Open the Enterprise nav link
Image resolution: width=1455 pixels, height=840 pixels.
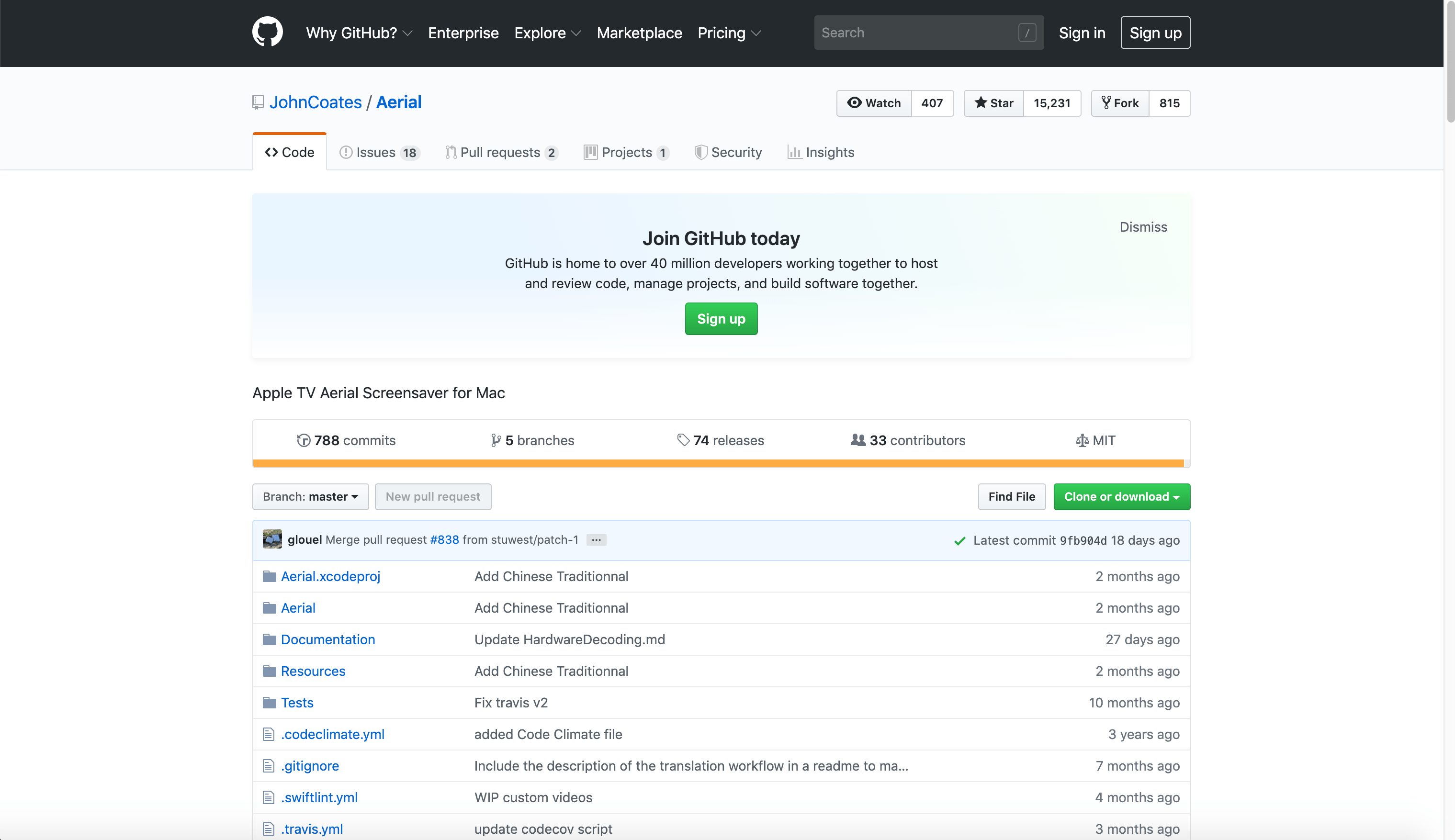[463, 33]
